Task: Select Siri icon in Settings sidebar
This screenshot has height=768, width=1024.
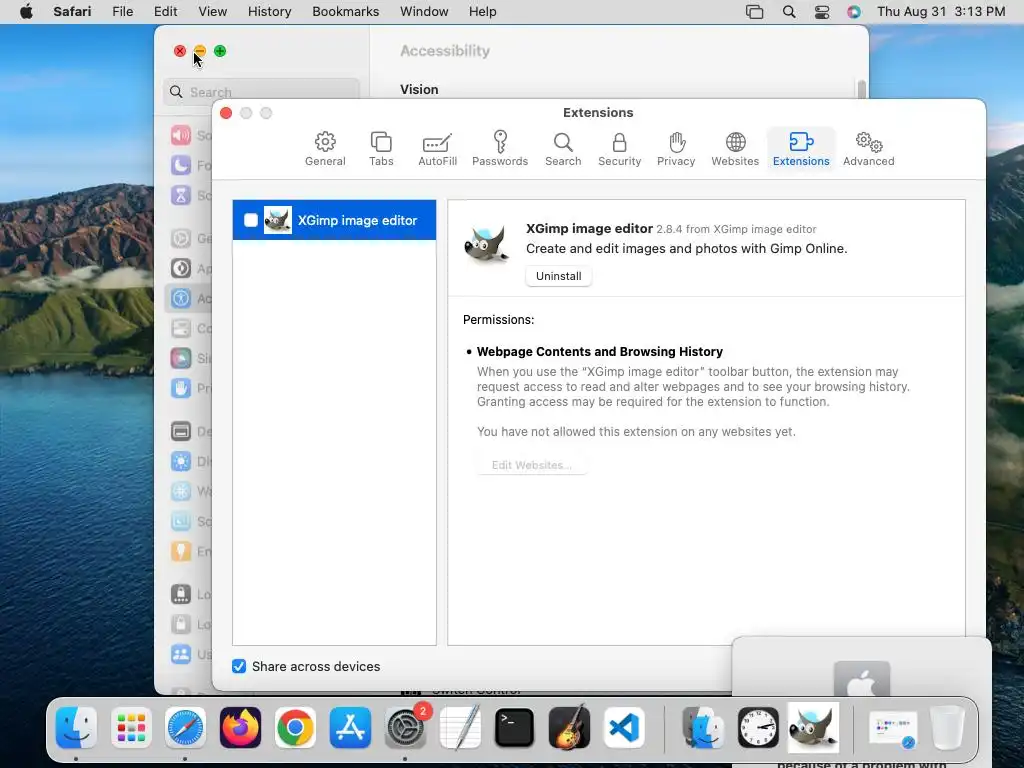Action: (181, 359)
